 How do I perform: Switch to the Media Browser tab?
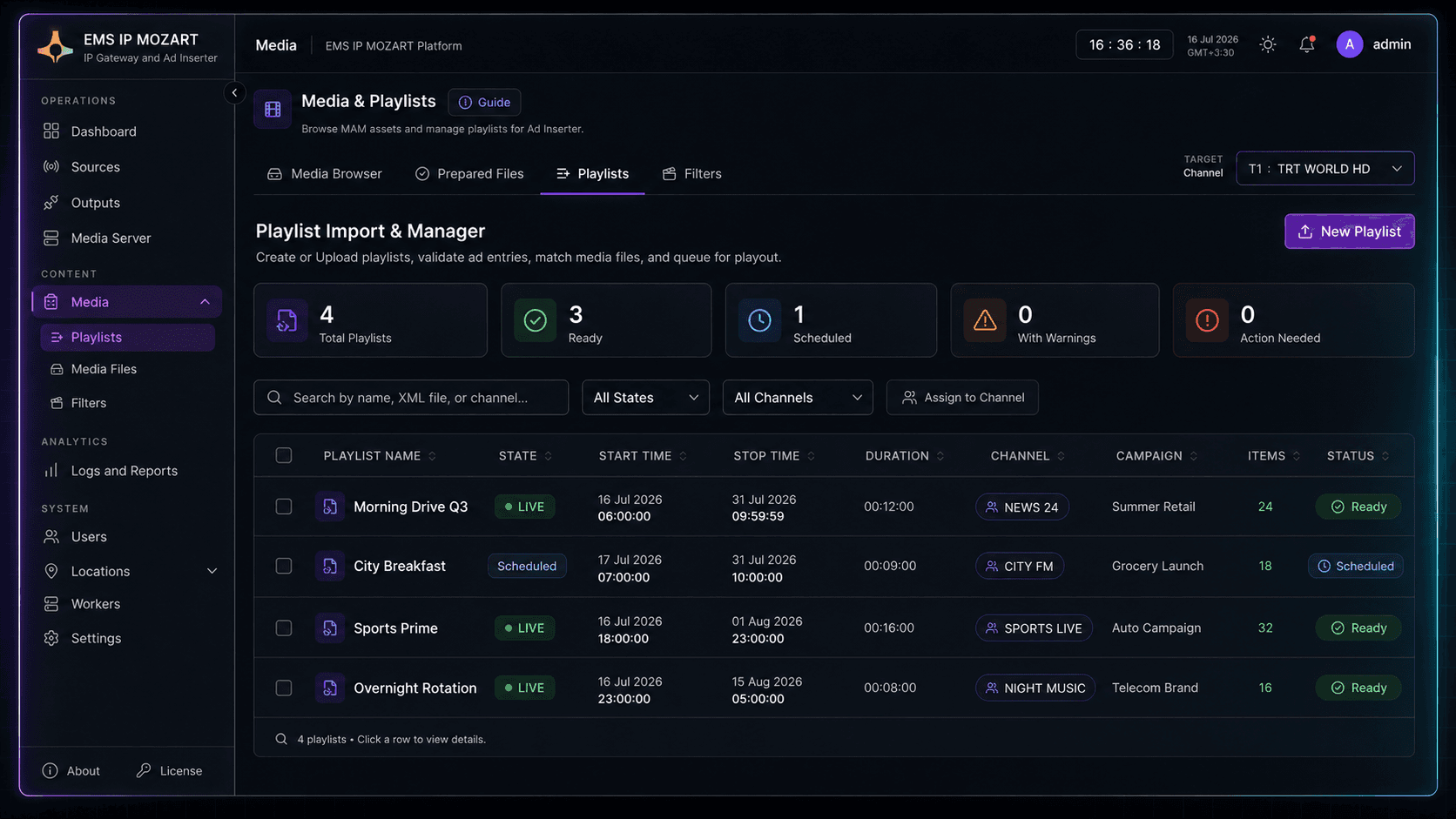coord(325,173)
